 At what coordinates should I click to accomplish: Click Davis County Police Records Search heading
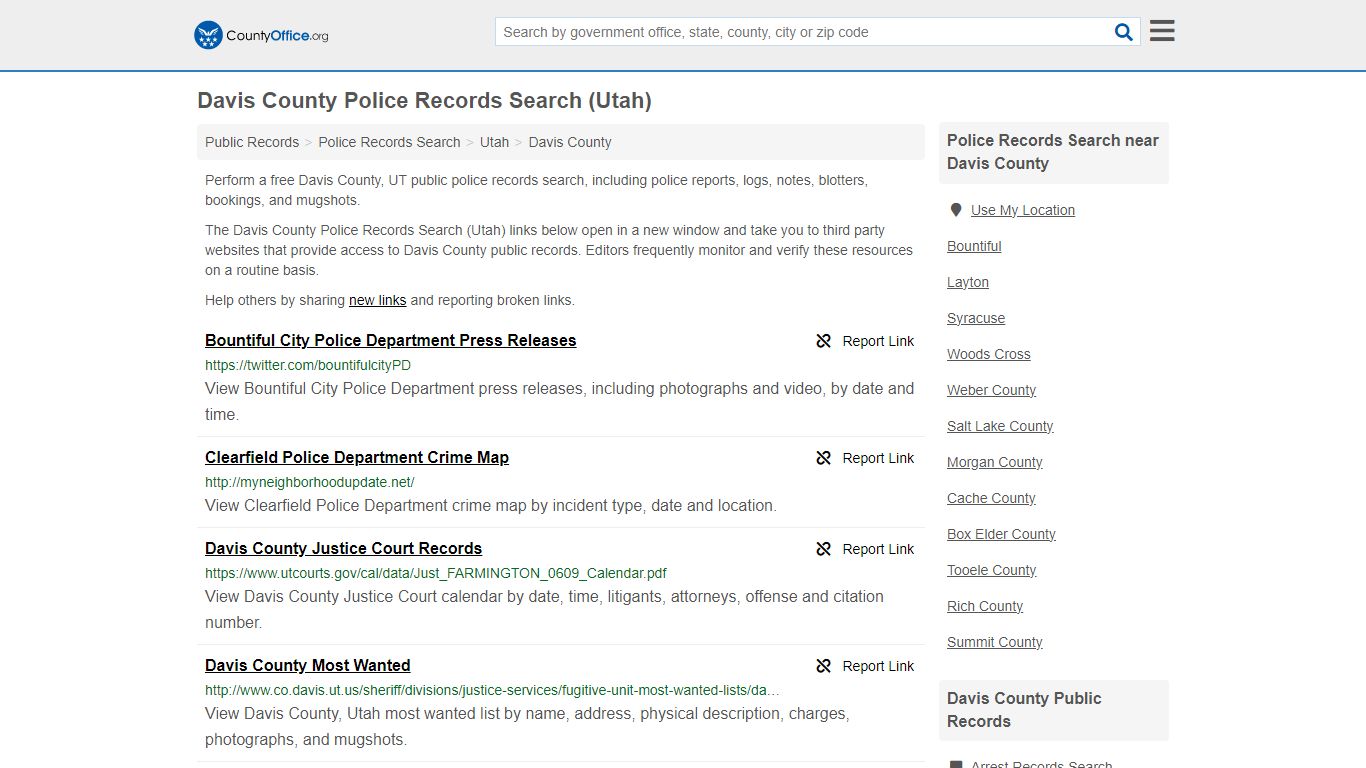click(x=424, y=100)
